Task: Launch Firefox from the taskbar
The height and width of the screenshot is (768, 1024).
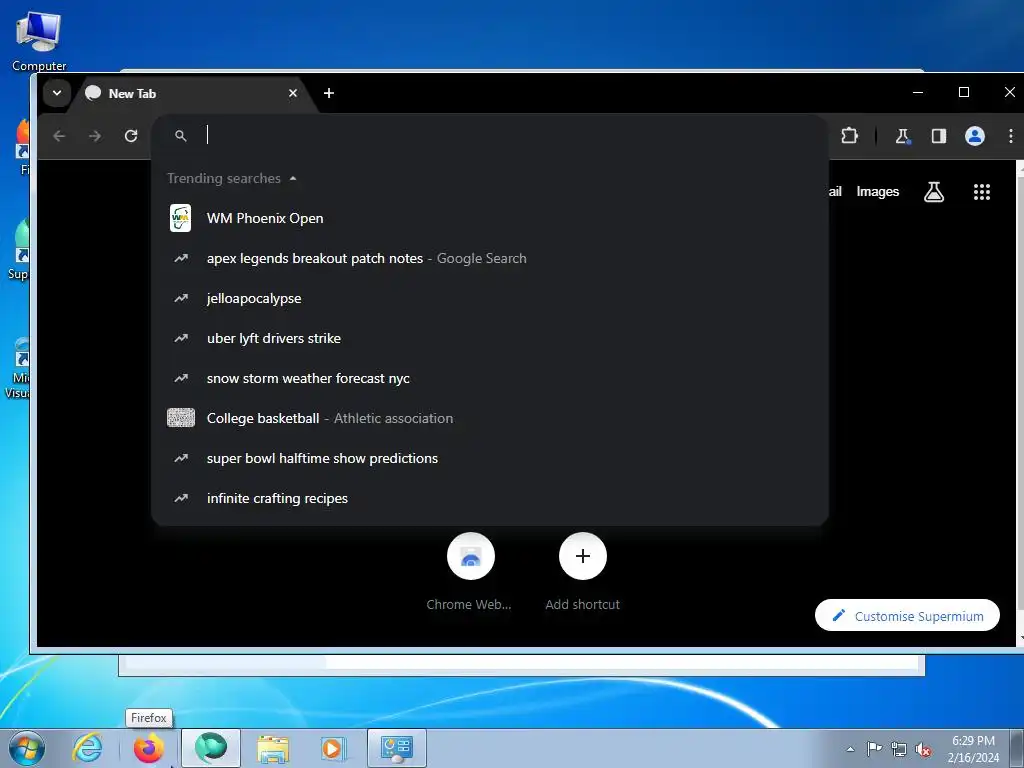Action: [x=148, y=748]
